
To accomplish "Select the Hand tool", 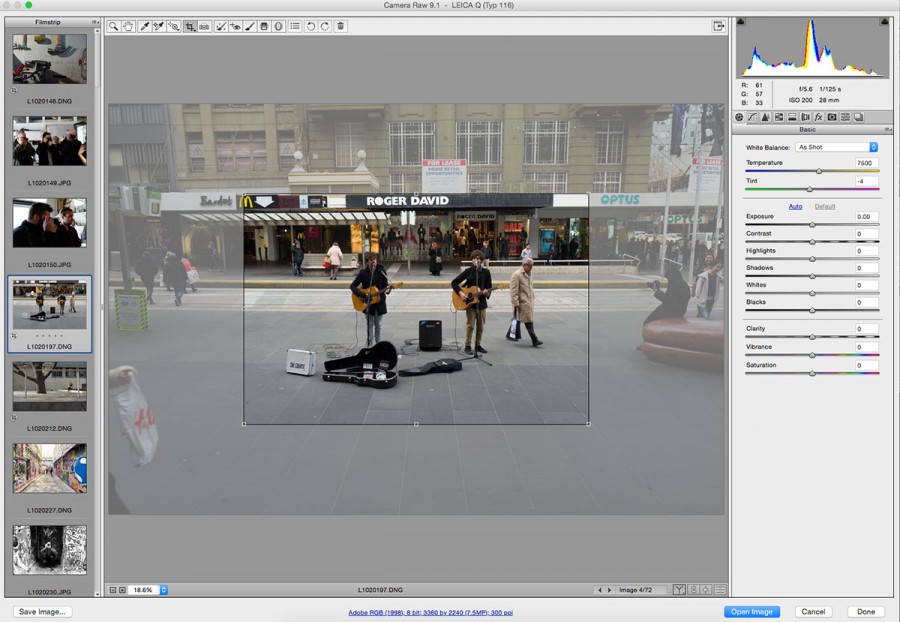I will pyautogui.click(x=128, y=26).
